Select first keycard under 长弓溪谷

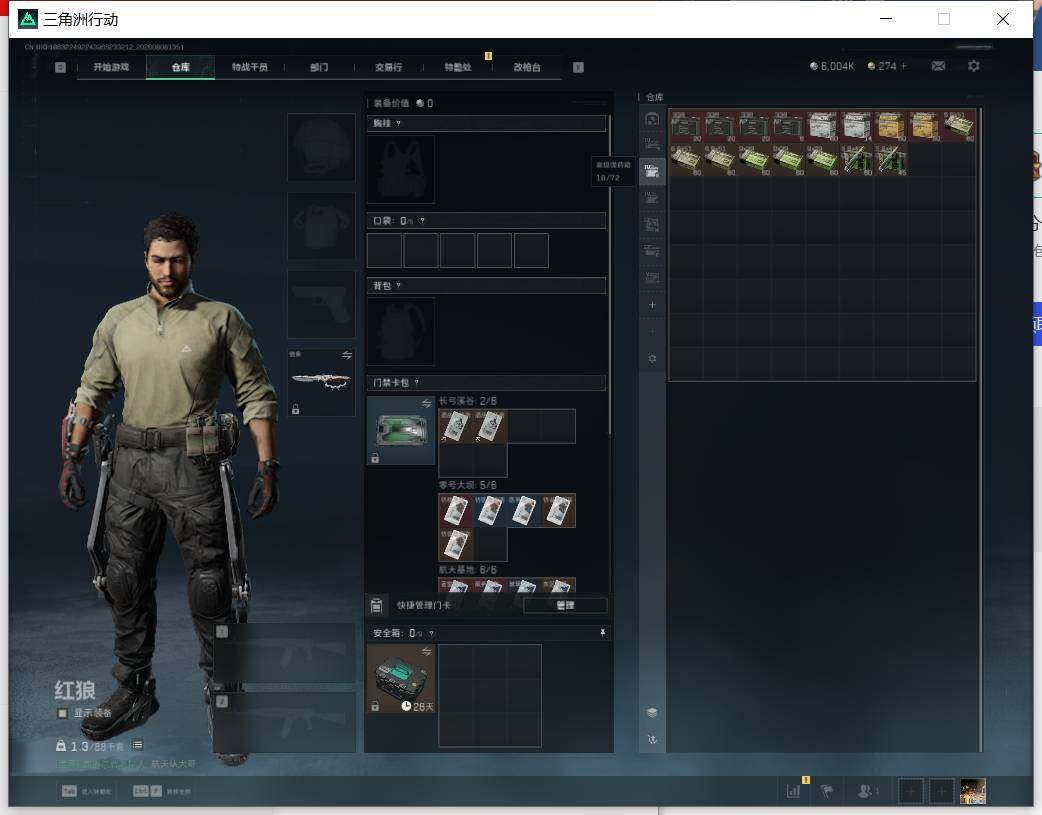point(456,426)
